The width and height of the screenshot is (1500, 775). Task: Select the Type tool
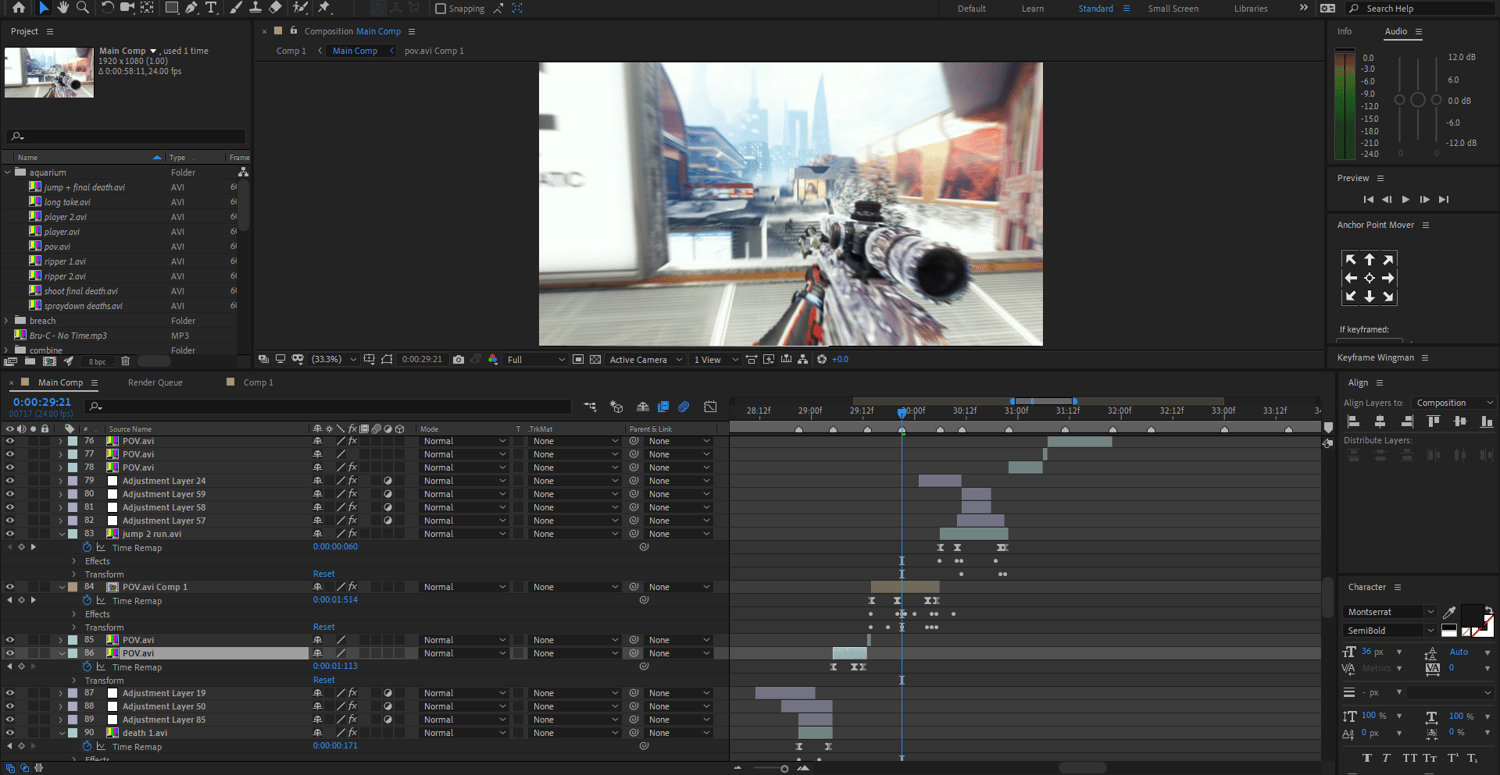[211, 8]
